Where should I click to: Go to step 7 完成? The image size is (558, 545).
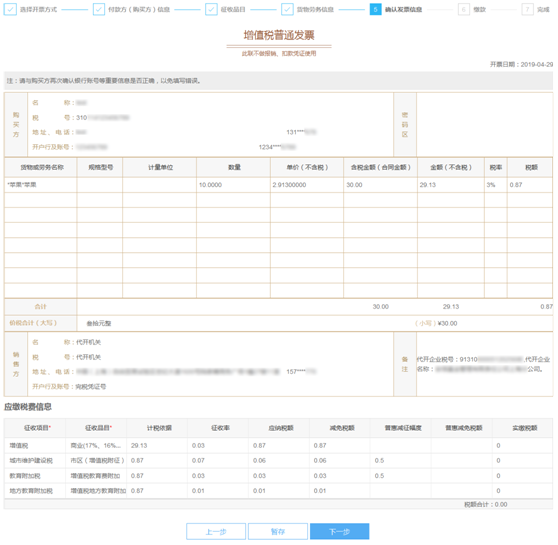(x=536, y=9)
